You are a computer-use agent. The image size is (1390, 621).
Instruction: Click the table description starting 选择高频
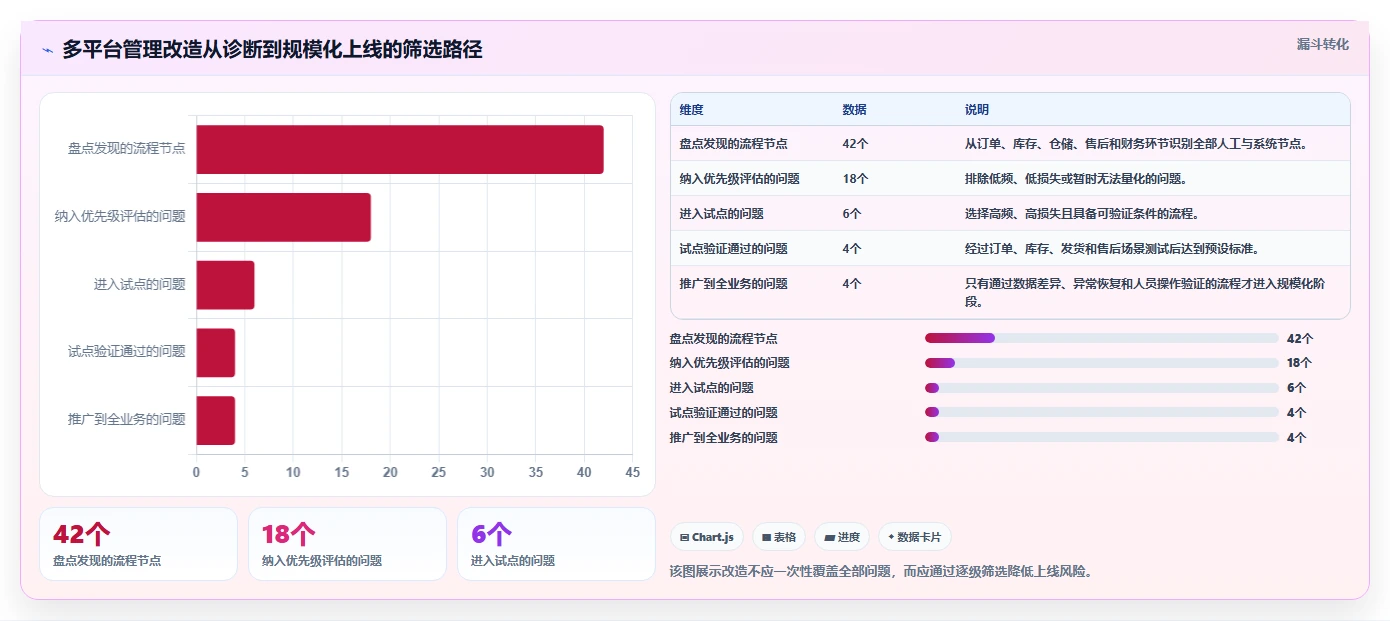click(x=1082, y=214)
